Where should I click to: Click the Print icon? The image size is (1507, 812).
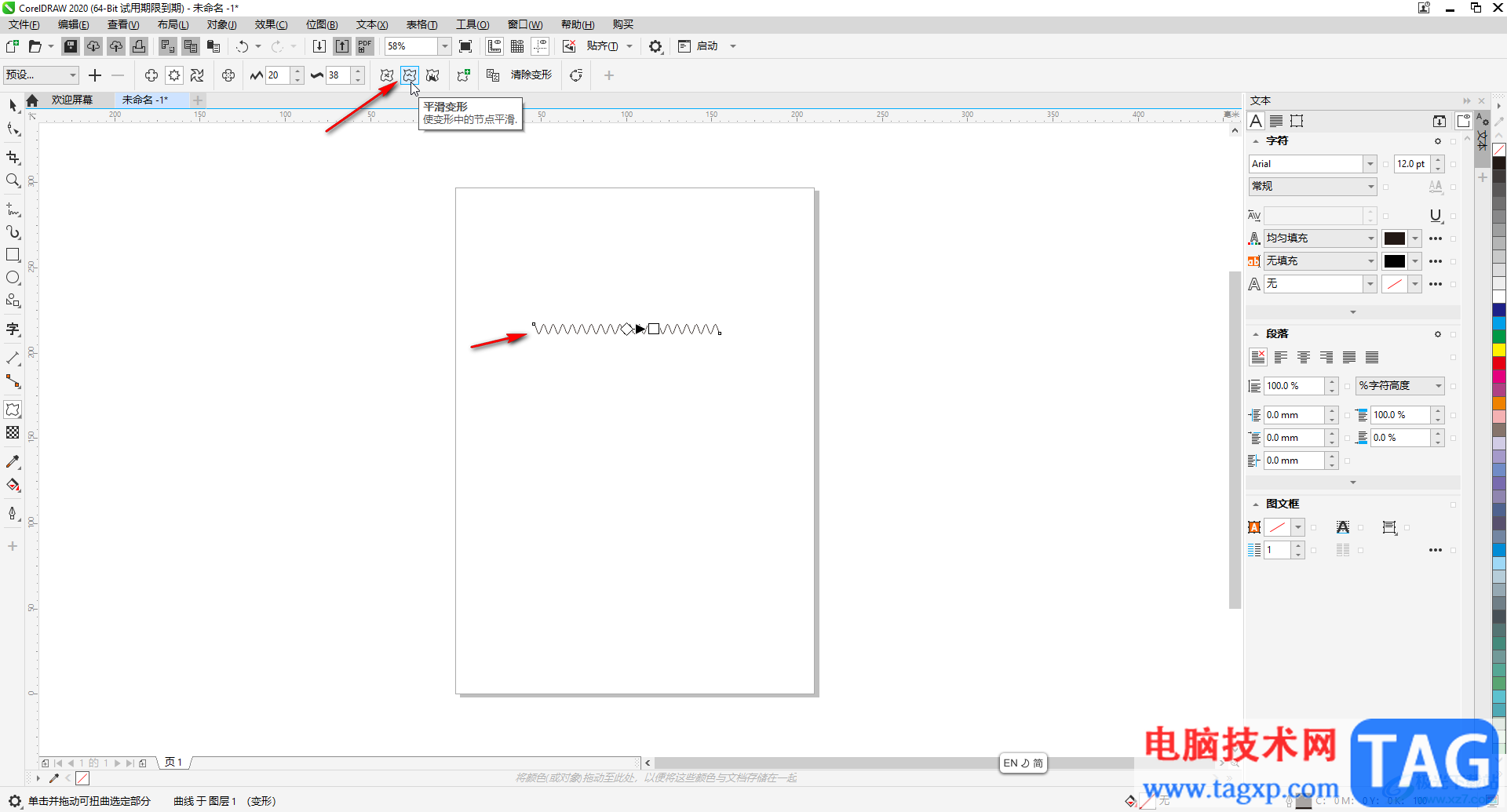tap(139, 46)
